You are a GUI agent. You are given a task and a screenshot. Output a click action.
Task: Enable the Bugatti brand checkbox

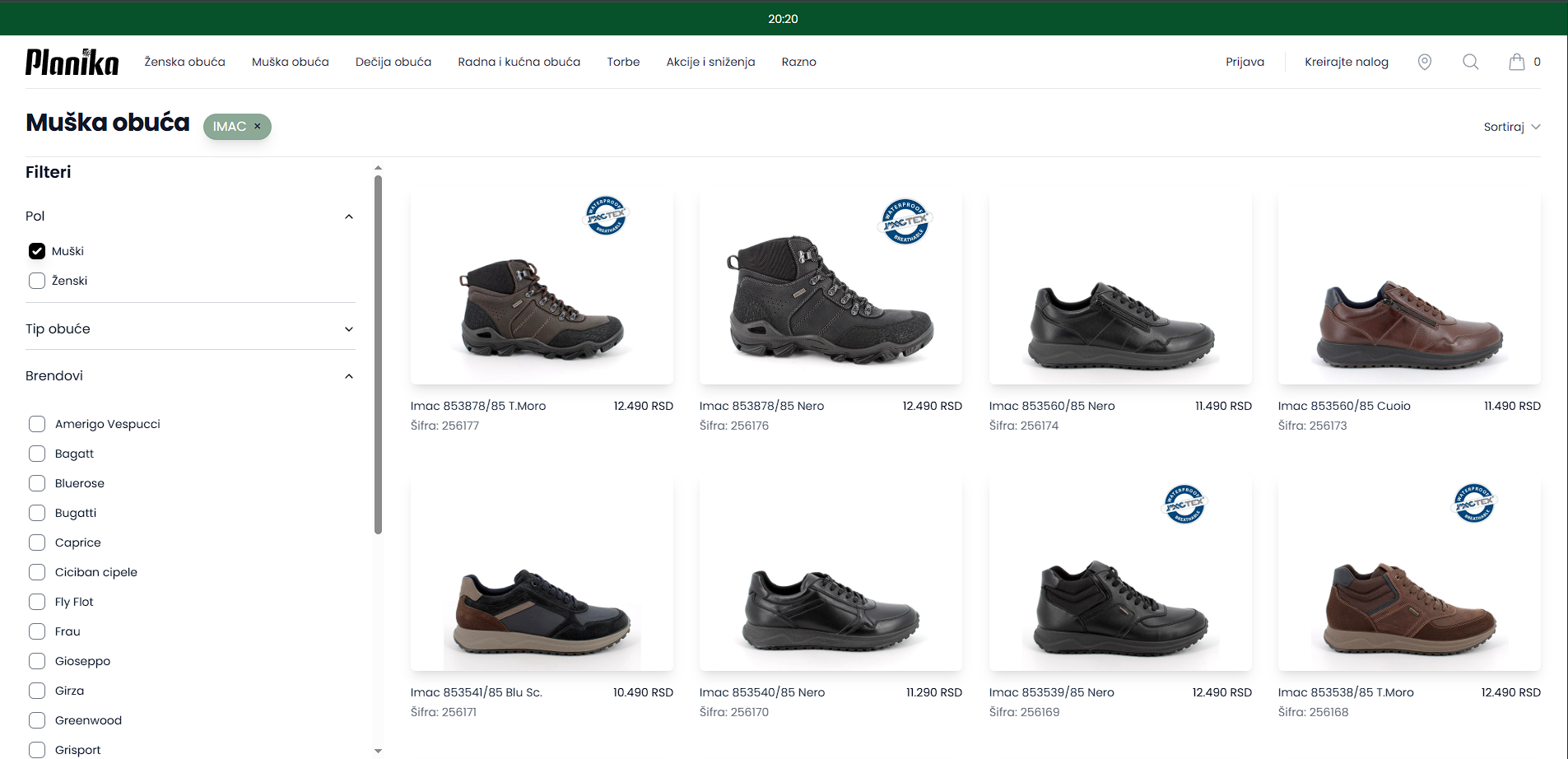(37, 513)
